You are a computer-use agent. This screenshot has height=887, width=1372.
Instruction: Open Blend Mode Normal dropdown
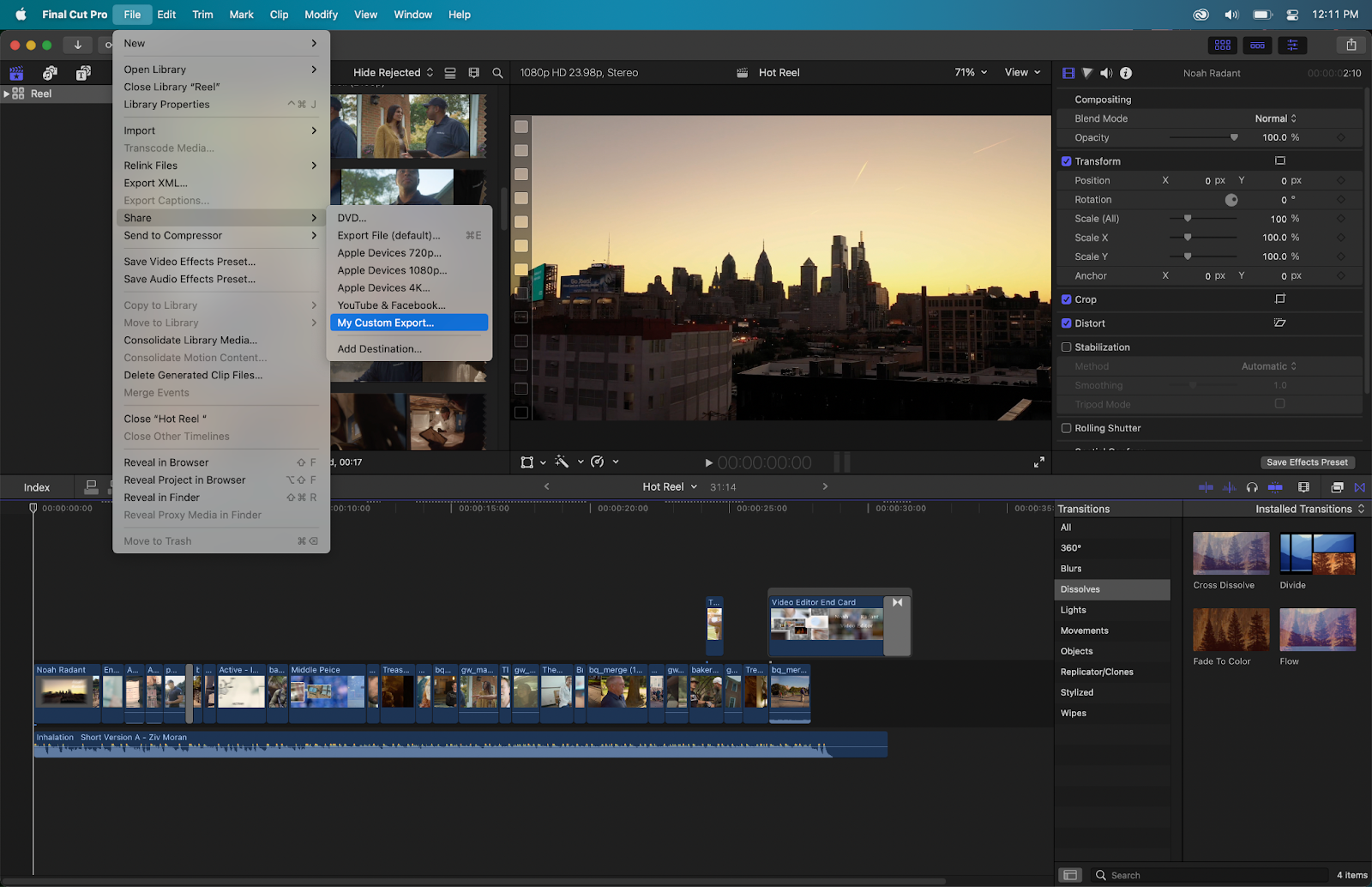tap(1276, 118)
